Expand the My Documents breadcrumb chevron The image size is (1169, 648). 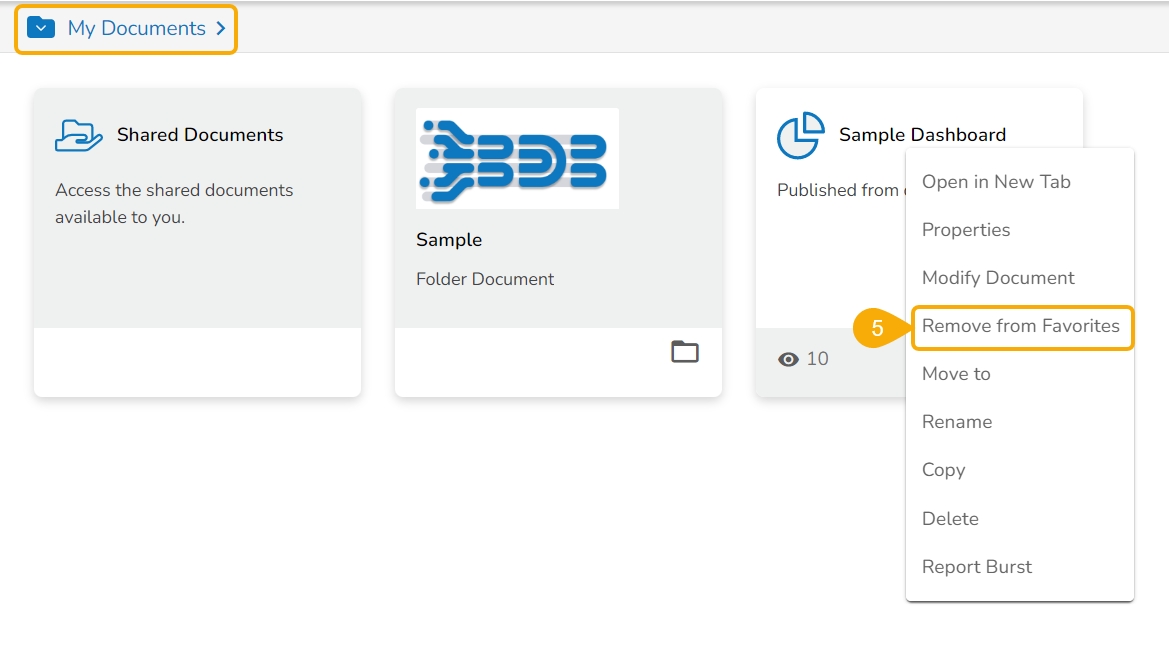pos(221,29)
